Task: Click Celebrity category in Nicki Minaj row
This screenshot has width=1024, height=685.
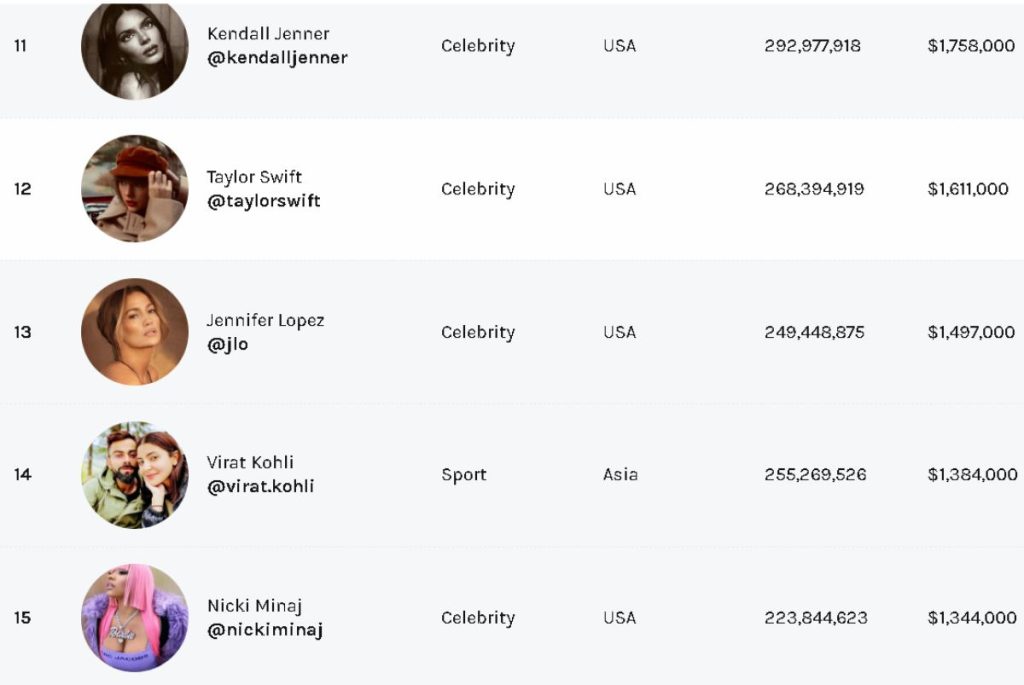Action: click(x=478, y=618)
